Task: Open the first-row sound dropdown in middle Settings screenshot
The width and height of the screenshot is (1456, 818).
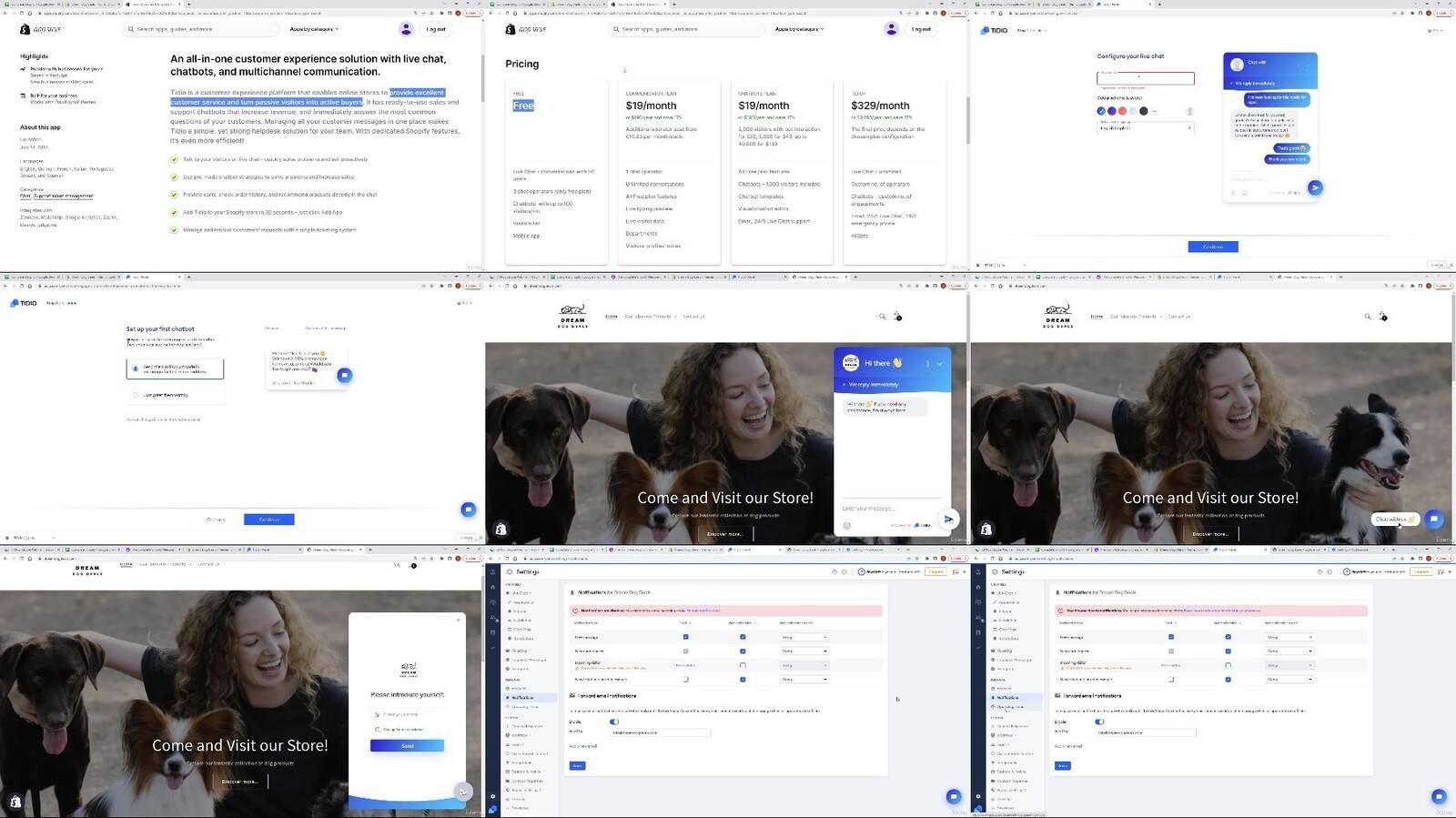Action: [x=804, y=637]
